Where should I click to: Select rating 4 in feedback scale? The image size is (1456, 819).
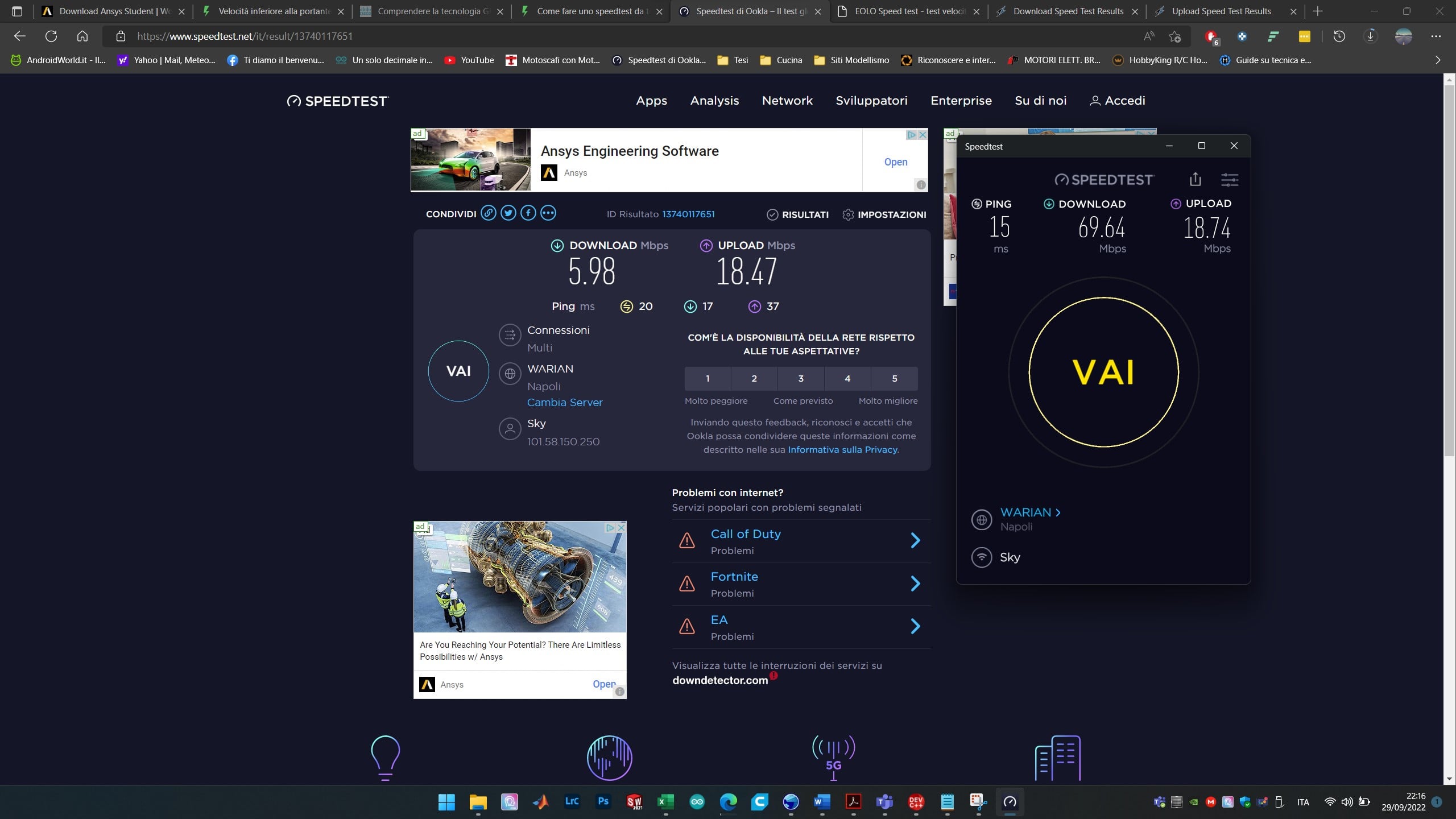(x=847, y=378)
